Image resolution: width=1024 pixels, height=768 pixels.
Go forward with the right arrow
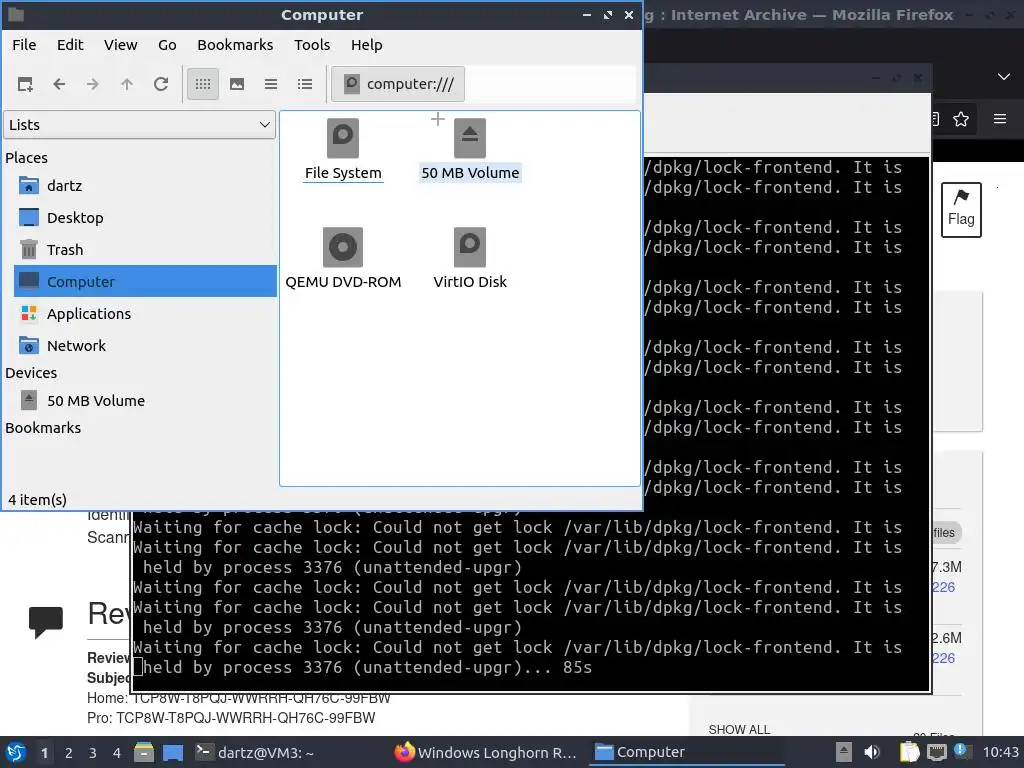click(x=93, y=84)
